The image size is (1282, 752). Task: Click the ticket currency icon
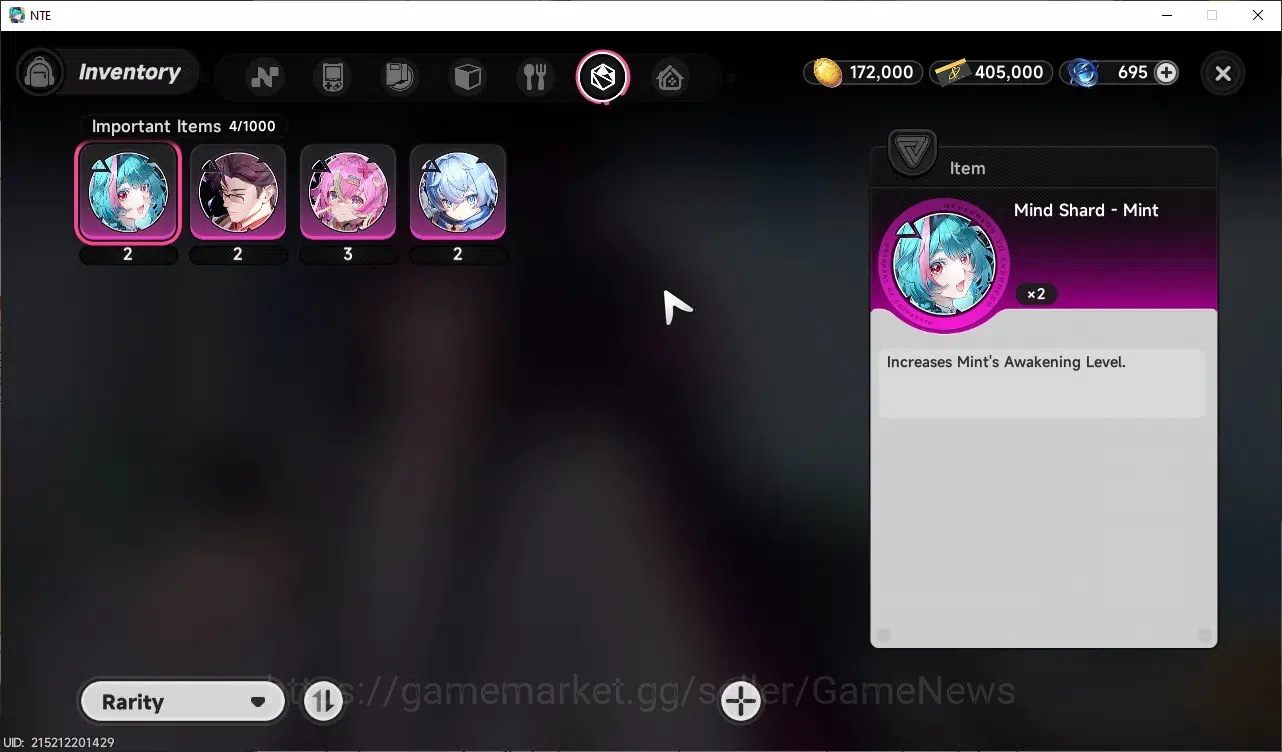point(951,72)
